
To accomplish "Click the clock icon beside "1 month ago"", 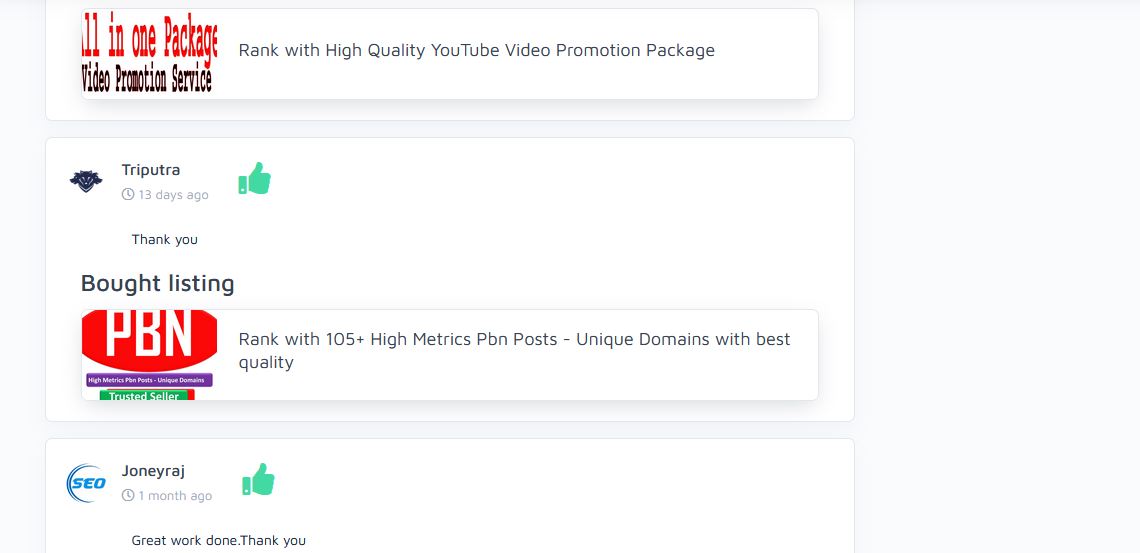I will (x=128, y=496).
